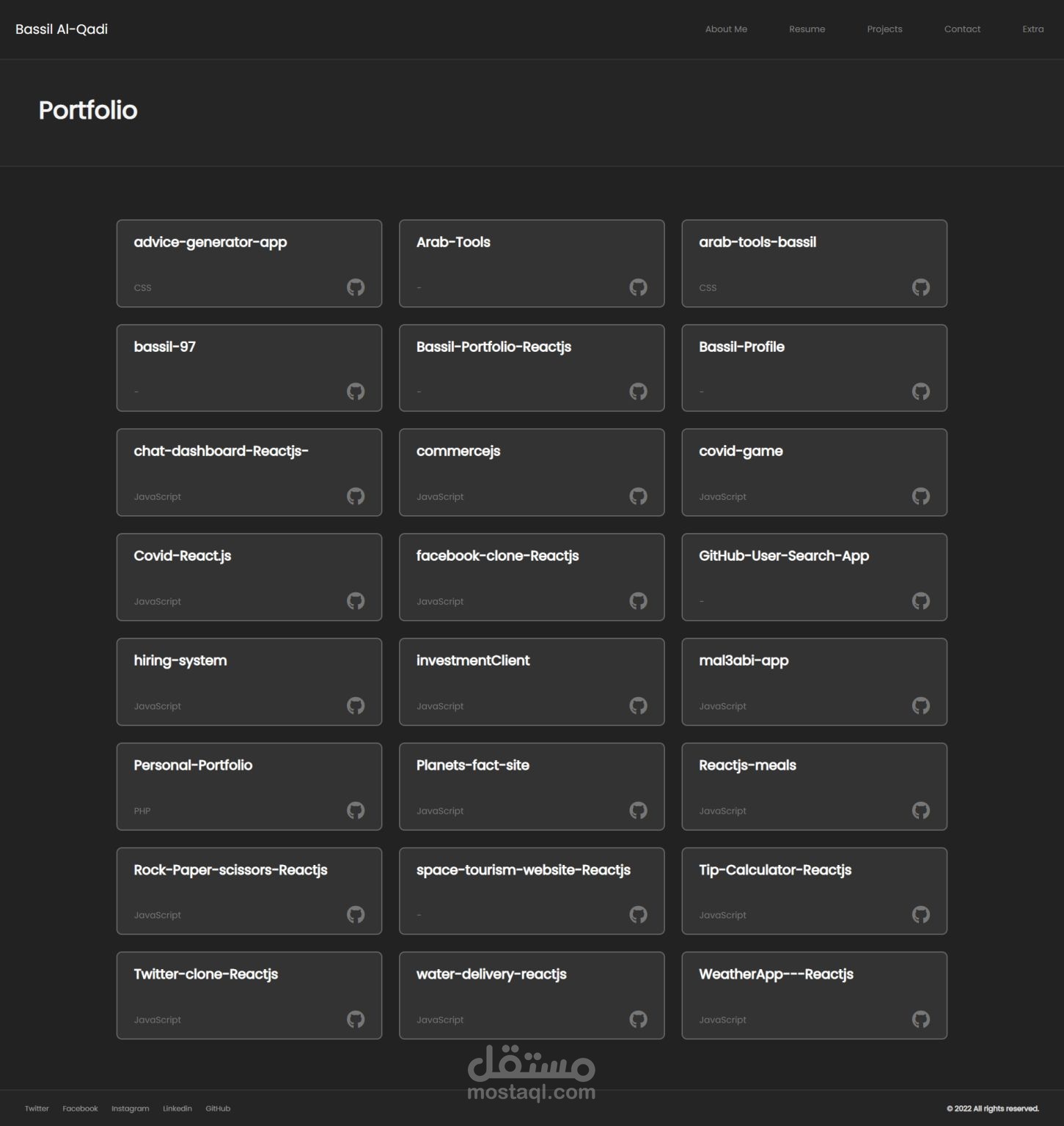Visit the LinkedIn footer link

point(177,1108)
